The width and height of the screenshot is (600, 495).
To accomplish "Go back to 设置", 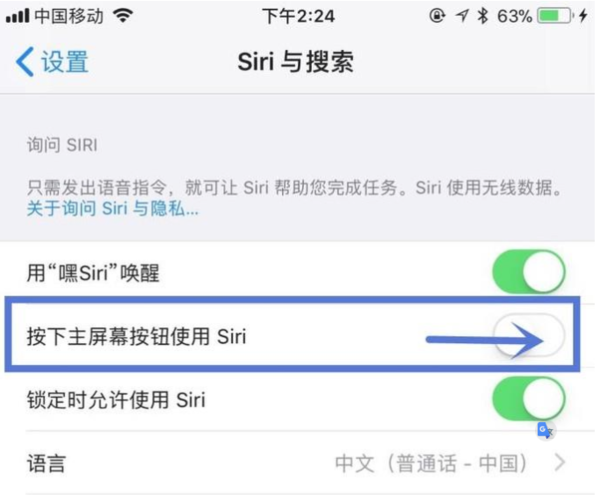I will click(64, 63).
